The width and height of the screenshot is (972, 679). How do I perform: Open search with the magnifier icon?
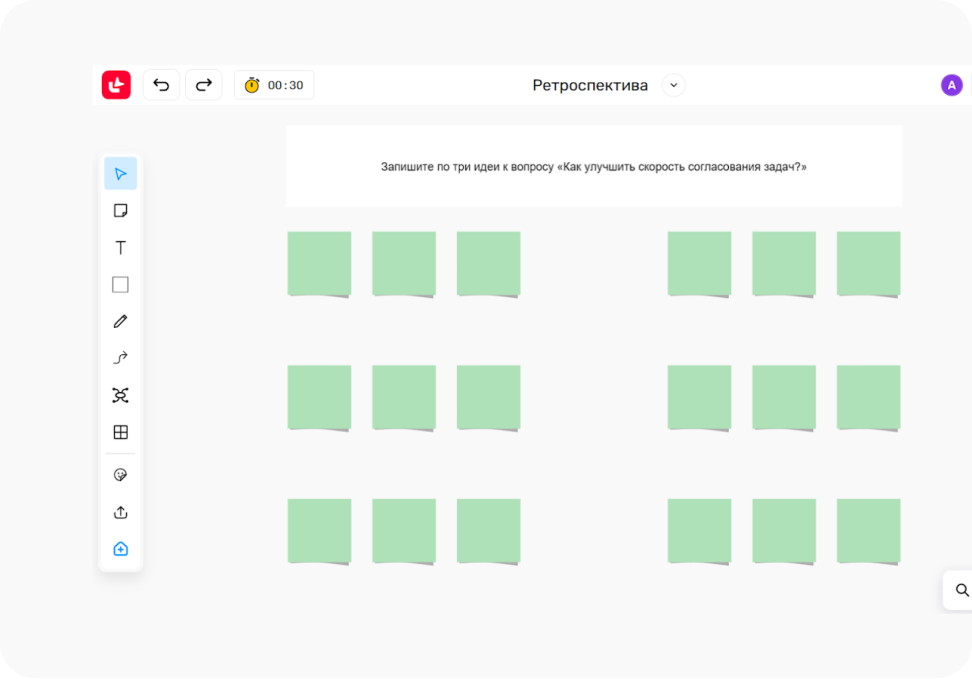961,590
